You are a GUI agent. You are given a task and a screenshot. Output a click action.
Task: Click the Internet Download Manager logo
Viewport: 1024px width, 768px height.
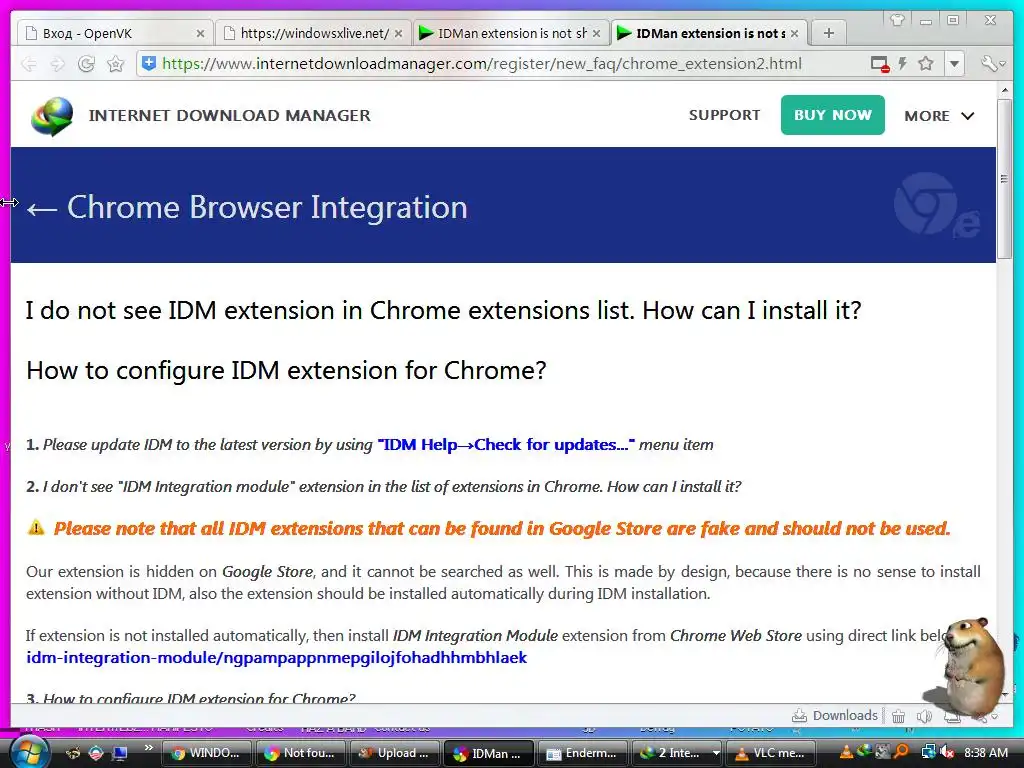52,116
